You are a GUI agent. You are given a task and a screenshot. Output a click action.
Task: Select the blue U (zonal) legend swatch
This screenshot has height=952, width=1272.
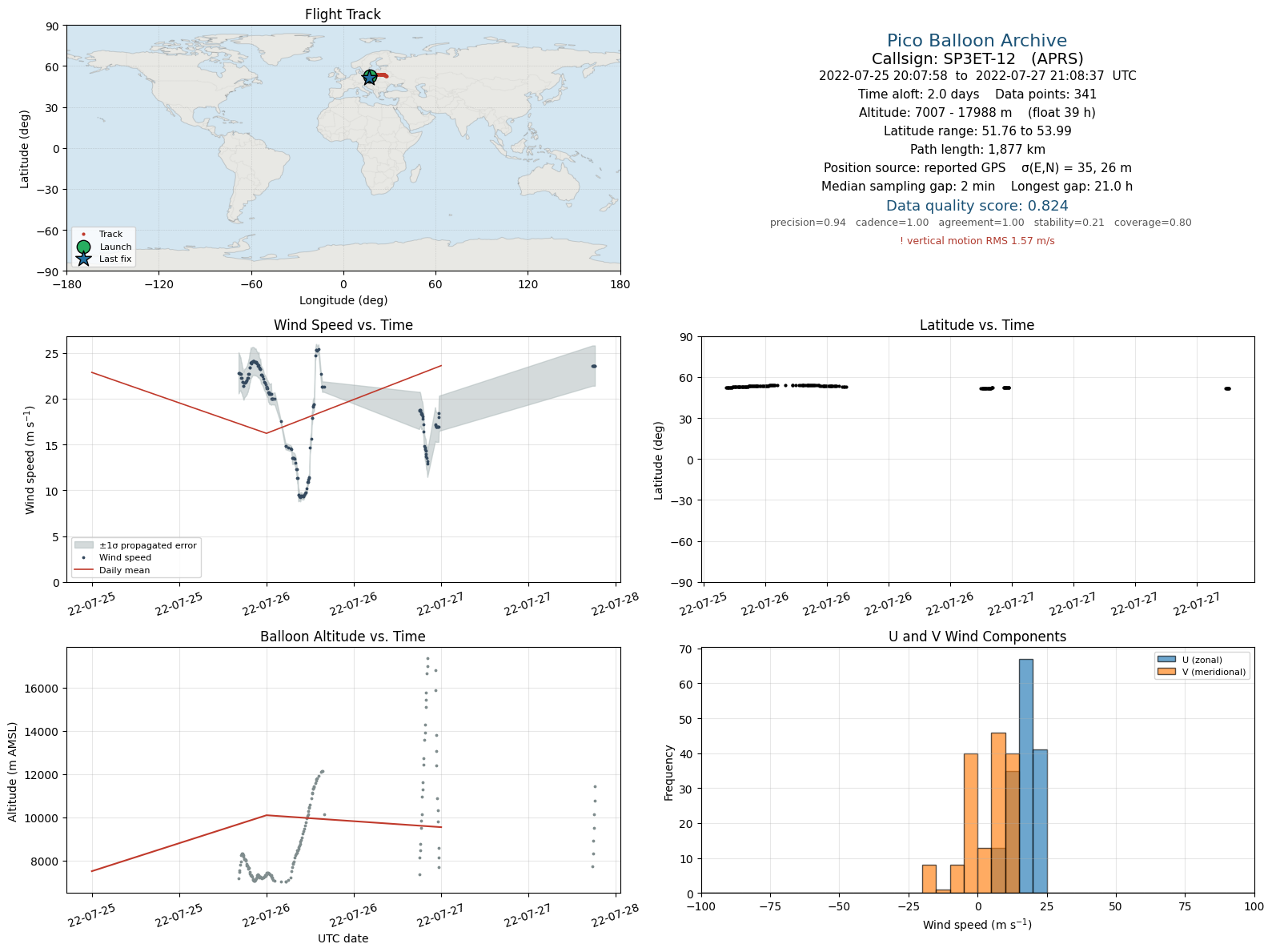[x=1166, y=660]
